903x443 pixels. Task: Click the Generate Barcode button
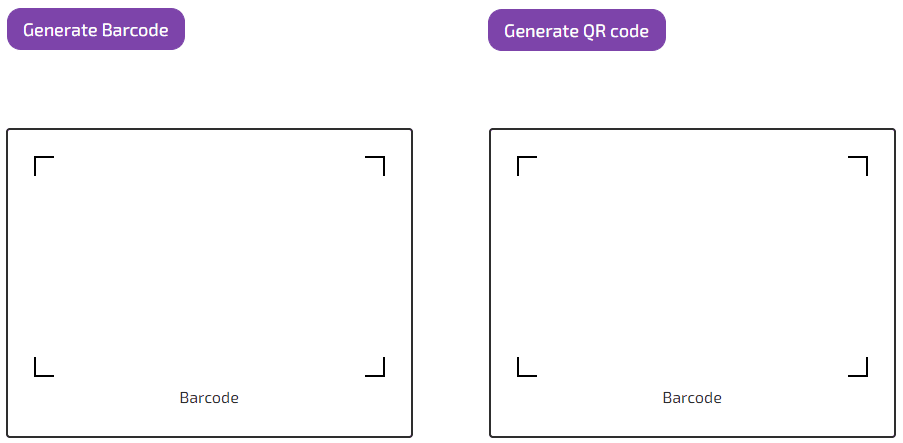[x=96, y=30]
